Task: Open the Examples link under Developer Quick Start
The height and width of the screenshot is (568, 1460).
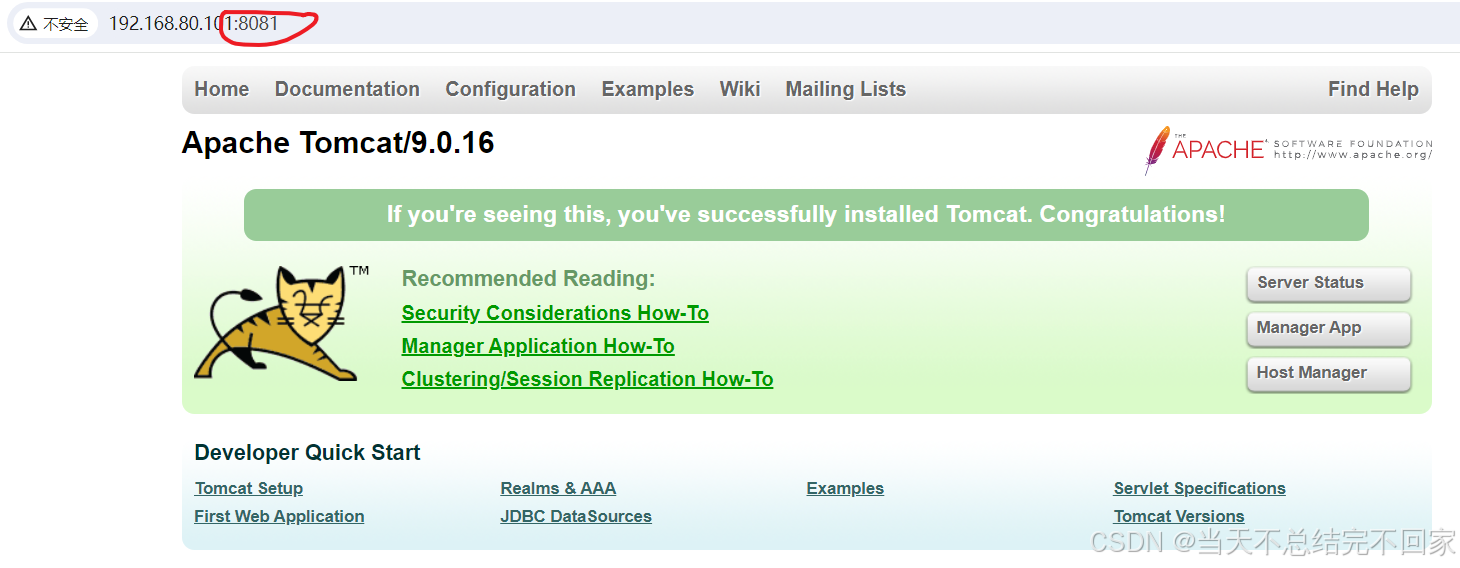Action: [x=845, y=488]
